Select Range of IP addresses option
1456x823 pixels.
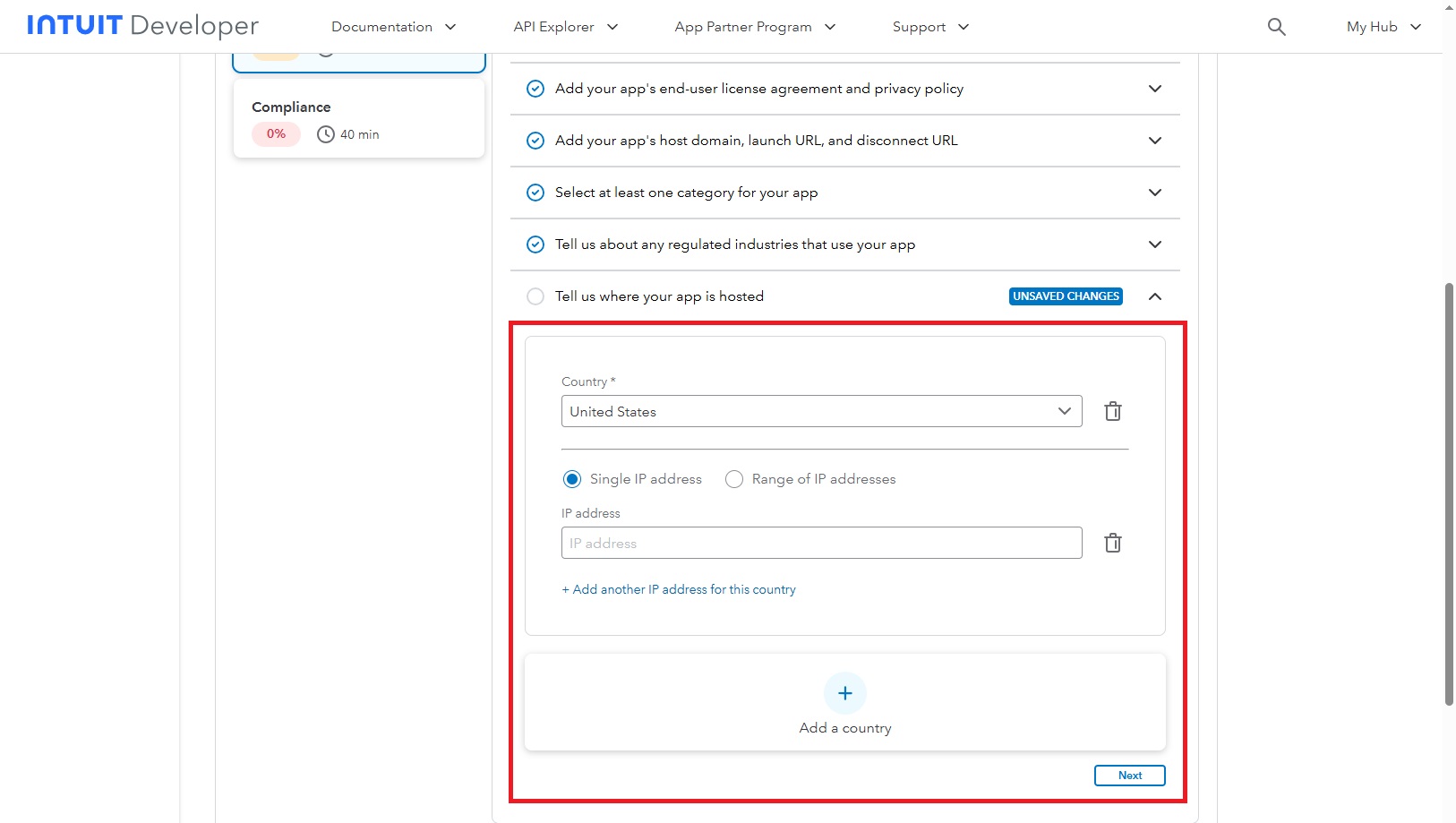coord(734,479)
